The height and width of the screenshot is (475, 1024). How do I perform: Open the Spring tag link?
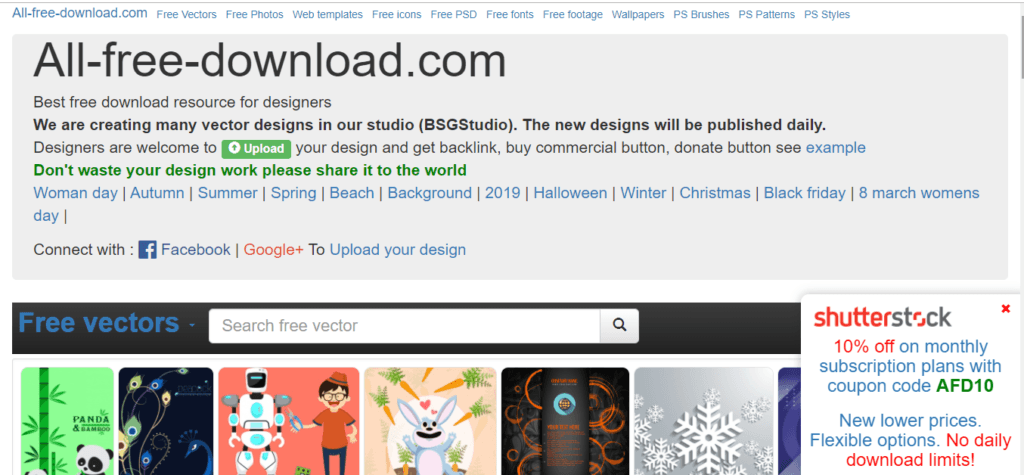tap(294, 193)
